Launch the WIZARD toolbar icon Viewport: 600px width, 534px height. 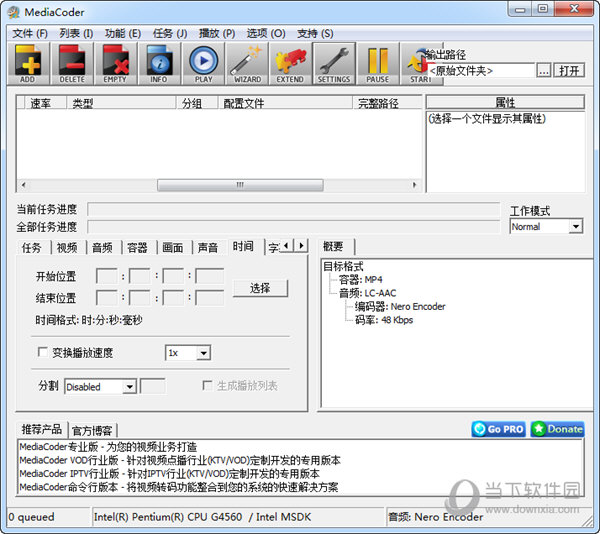point(247,63)
